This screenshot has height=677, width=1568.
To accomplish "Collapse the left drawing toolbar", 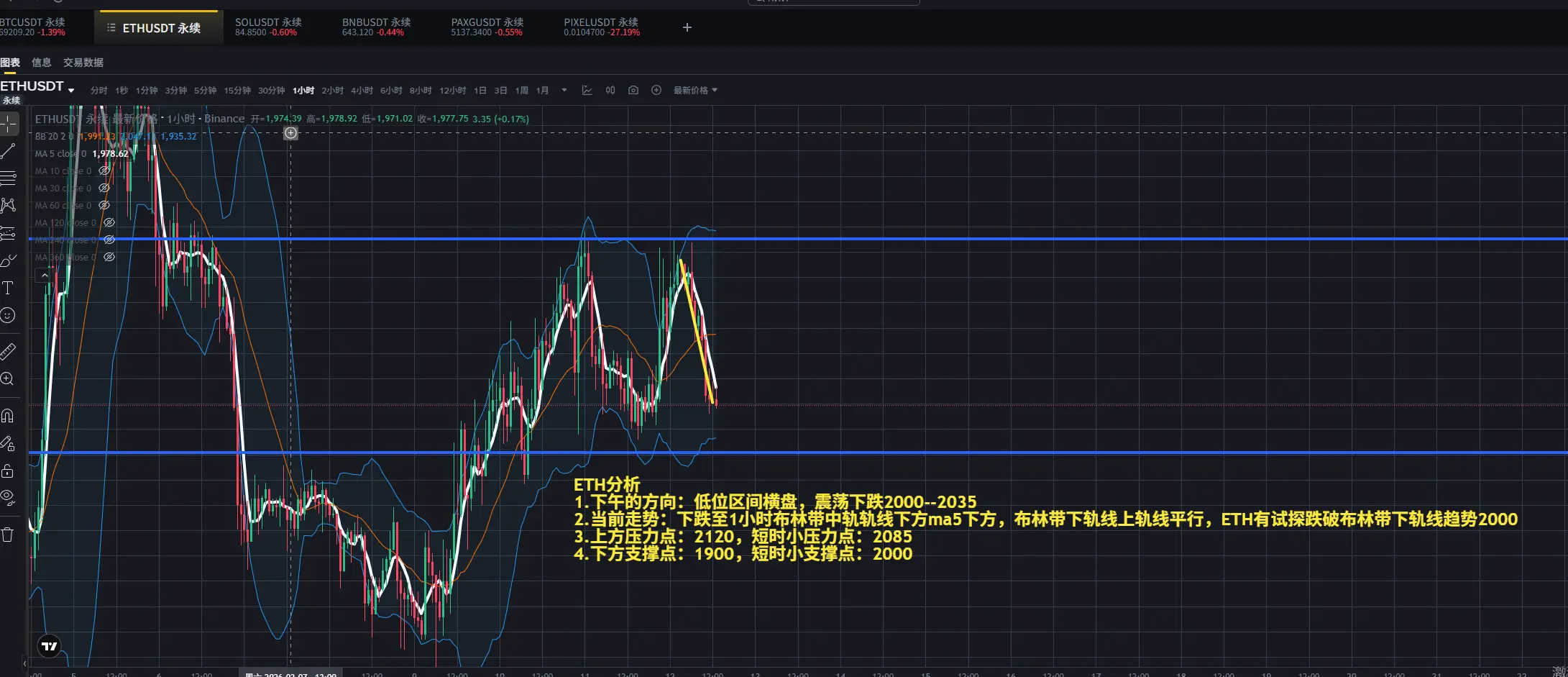I will click(24, 663).
